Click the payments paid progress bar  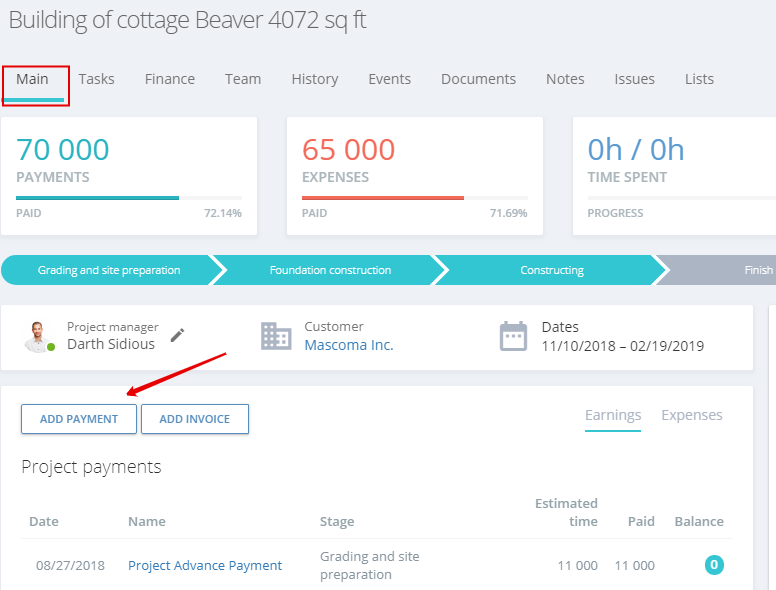(x=129, y=198)
